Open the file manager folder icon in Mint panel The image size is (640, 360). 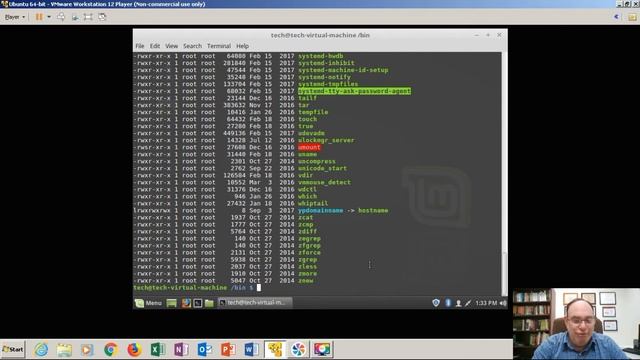209,303
